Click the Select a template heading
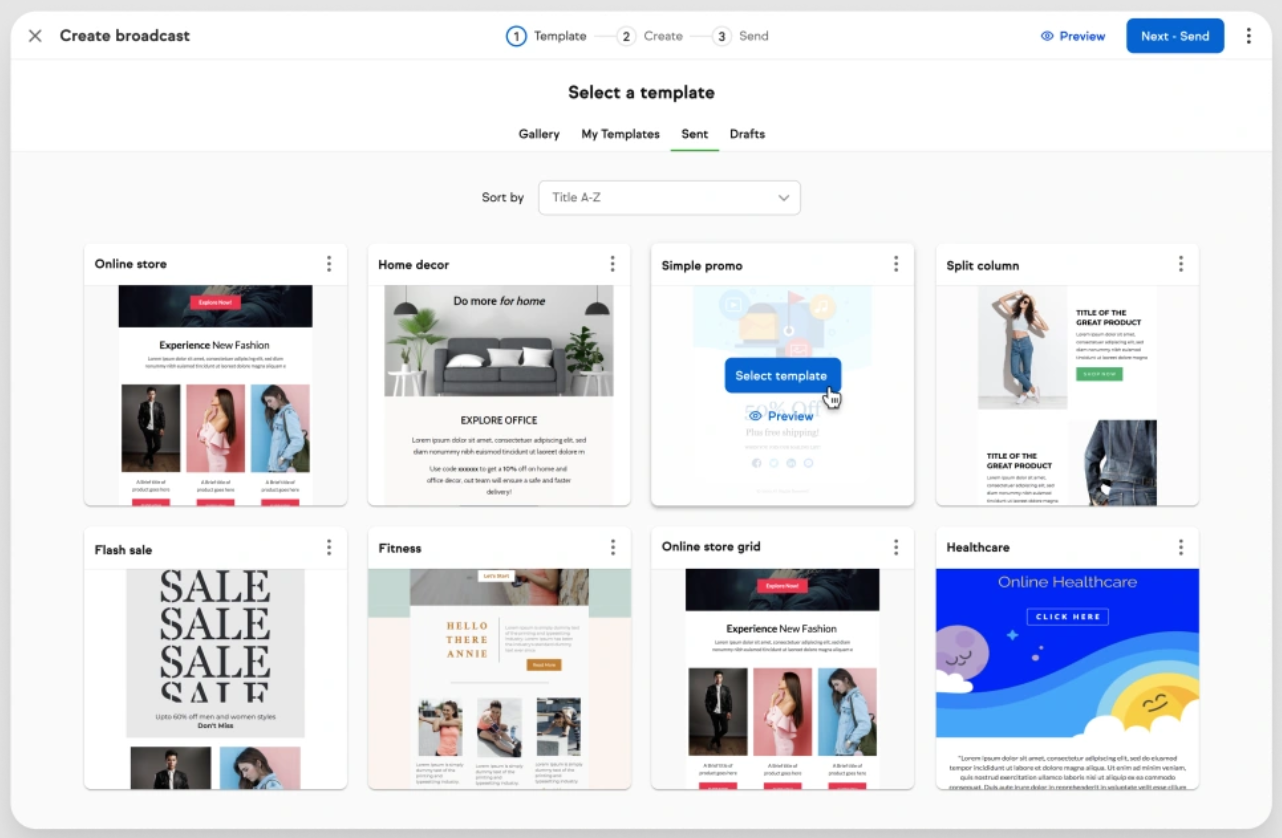The height and width of the screenshot is (838, 1282). pos(641,92)
